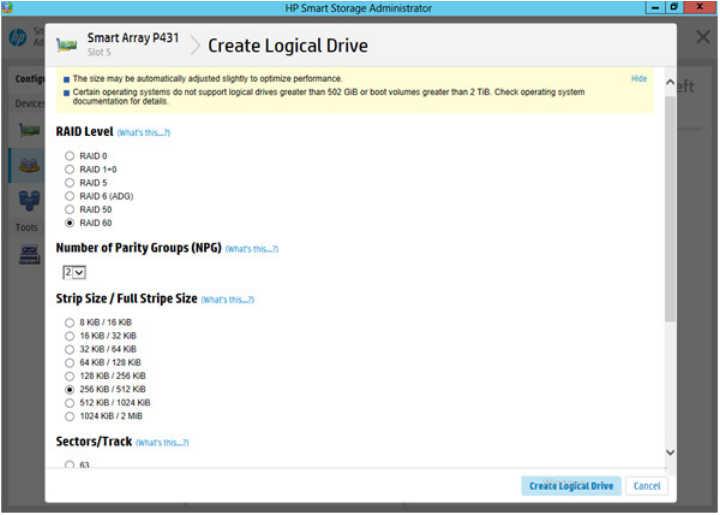Viewport: 720px width, 515px height.
Task: Click the application icon in title bar
Action: tap(7, 7)
